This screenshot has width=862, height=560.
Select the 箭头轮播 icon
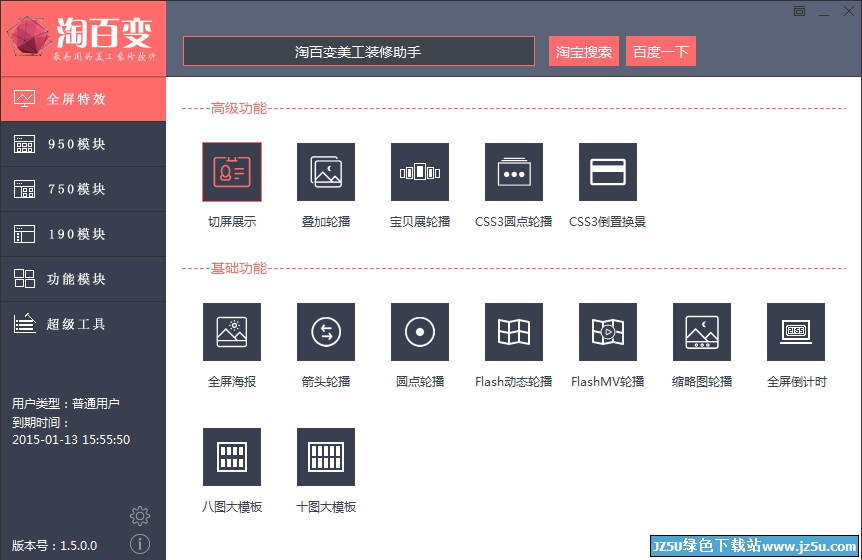[326, 332]
